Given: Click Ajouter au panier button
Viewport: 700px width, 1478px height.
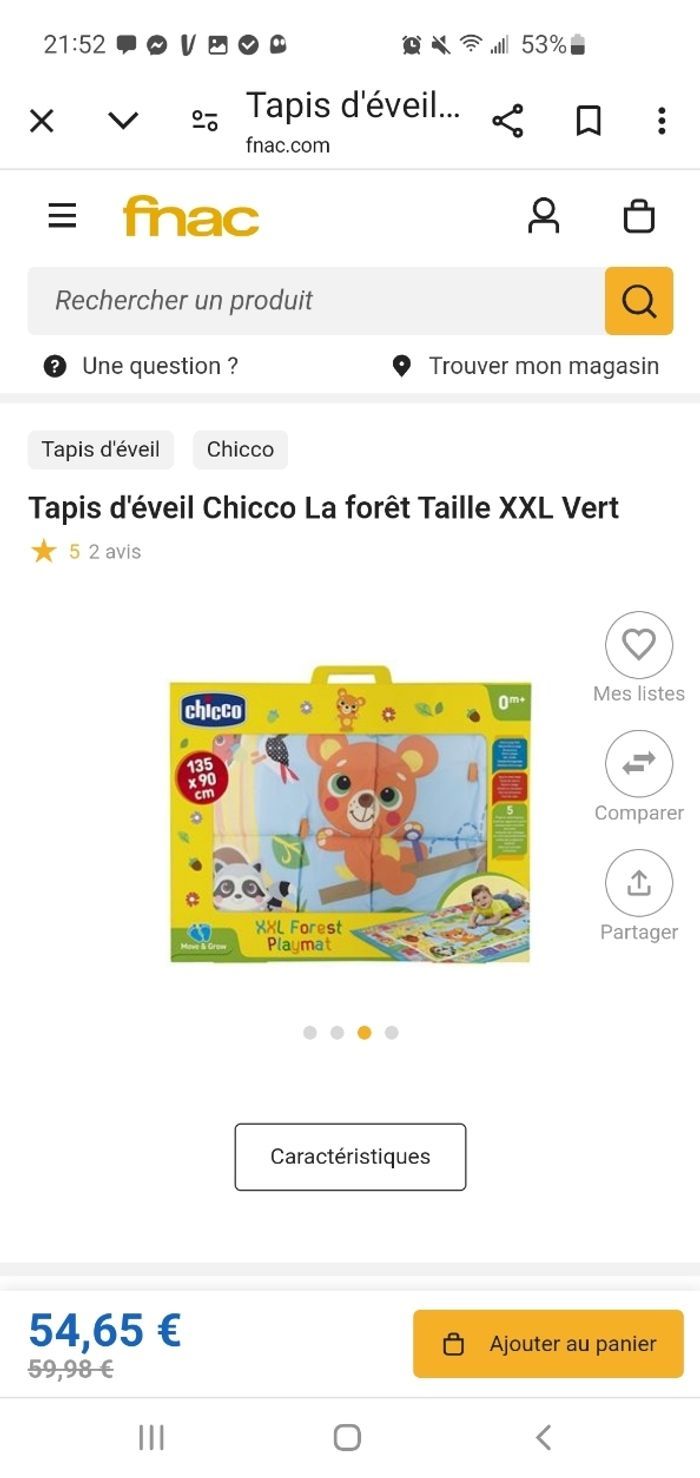Looking at the screenshot, I should (x=548, y=1344).
